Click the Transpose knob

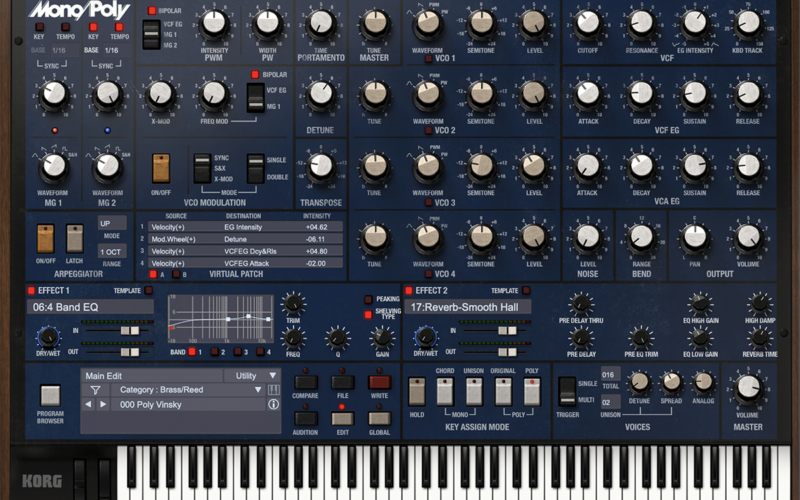point(321,166)
